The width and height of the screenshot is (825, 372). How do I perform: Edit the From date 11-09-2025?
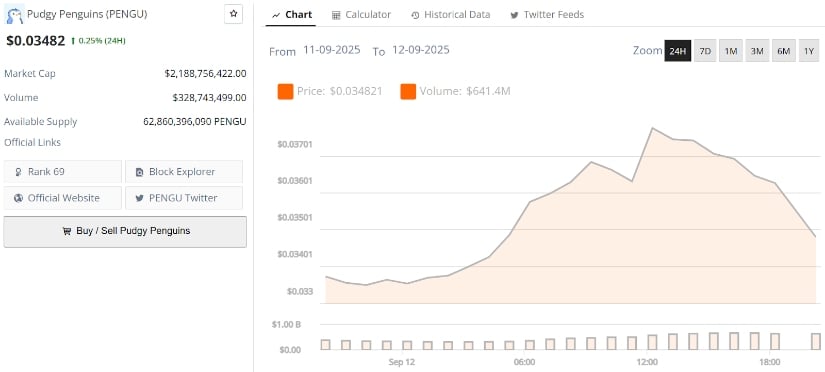click(x=331, y=51)
